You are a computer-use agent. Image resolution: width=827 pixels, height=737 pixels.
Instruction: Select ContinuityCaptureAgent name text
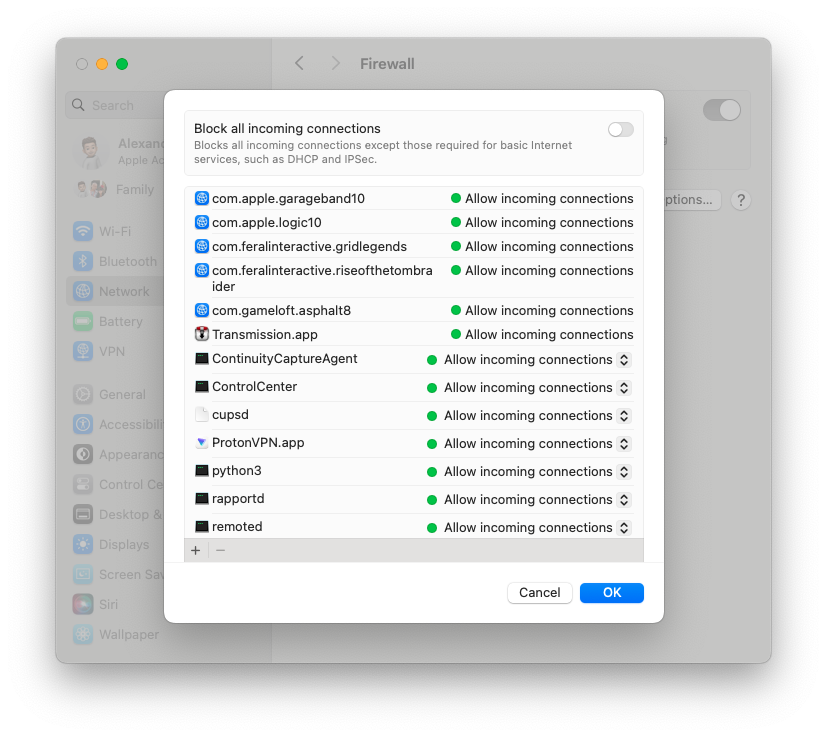pos(284,359)
